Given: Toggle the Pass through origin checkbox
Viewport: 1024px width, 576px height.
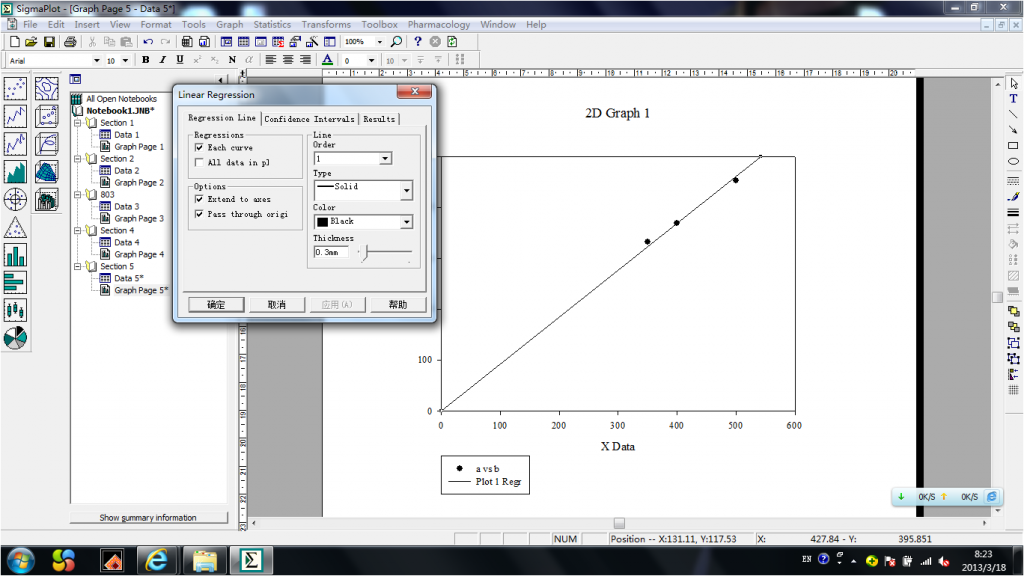Looking at the screenshot, I should tap(199, 214).
